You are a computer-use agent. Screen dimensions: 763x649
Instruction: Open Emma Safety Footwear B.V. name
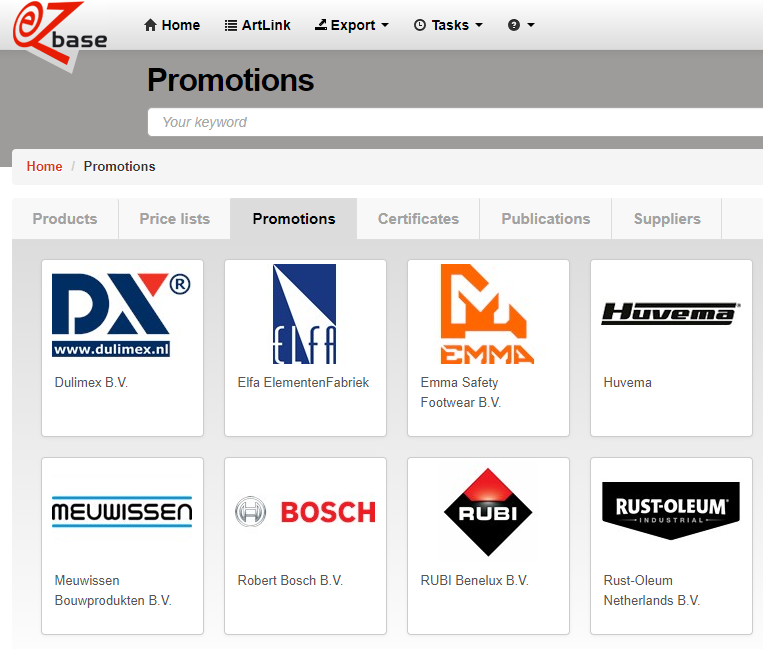point(461,393)
